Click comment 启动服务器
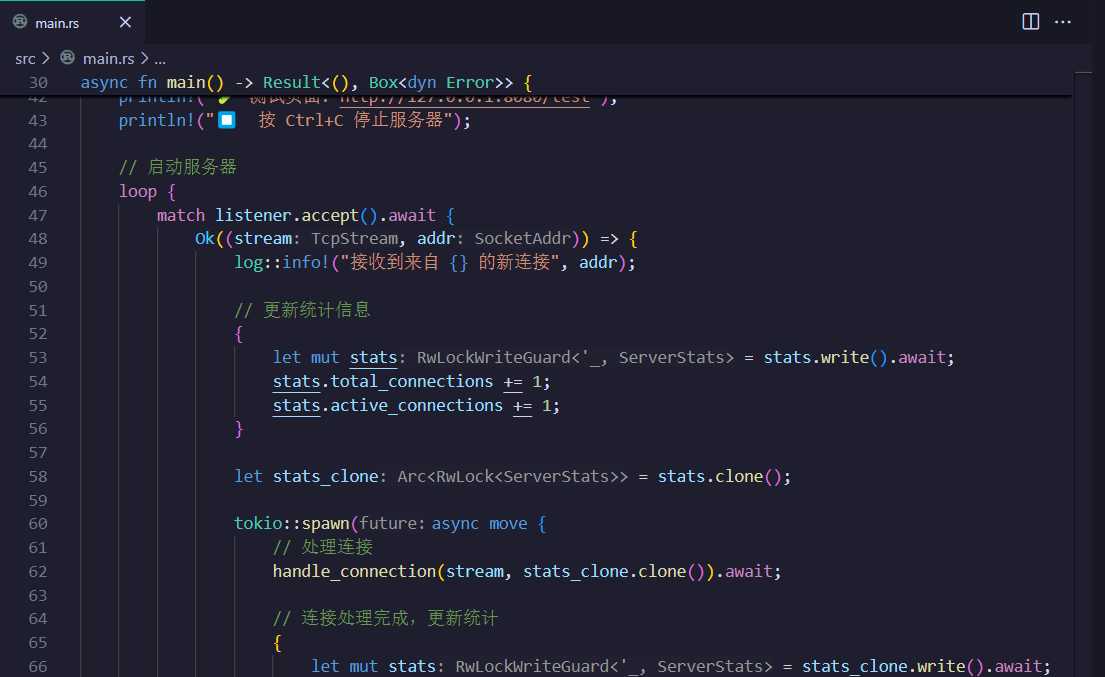Viewport: 1105px width, 677px height. (178, 168)
